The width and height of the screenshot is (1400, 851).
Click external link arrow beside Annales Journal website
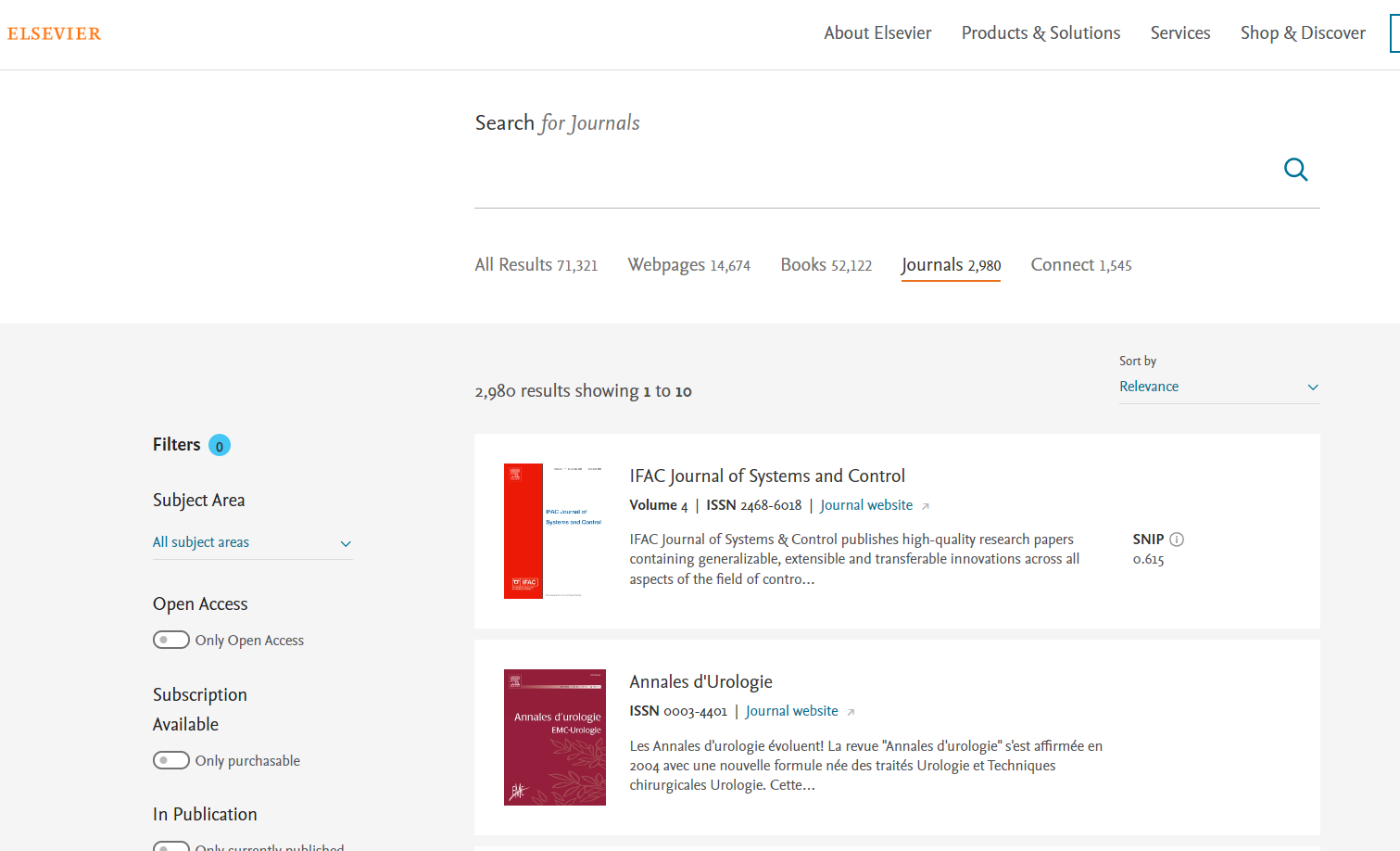coord(851,712)
